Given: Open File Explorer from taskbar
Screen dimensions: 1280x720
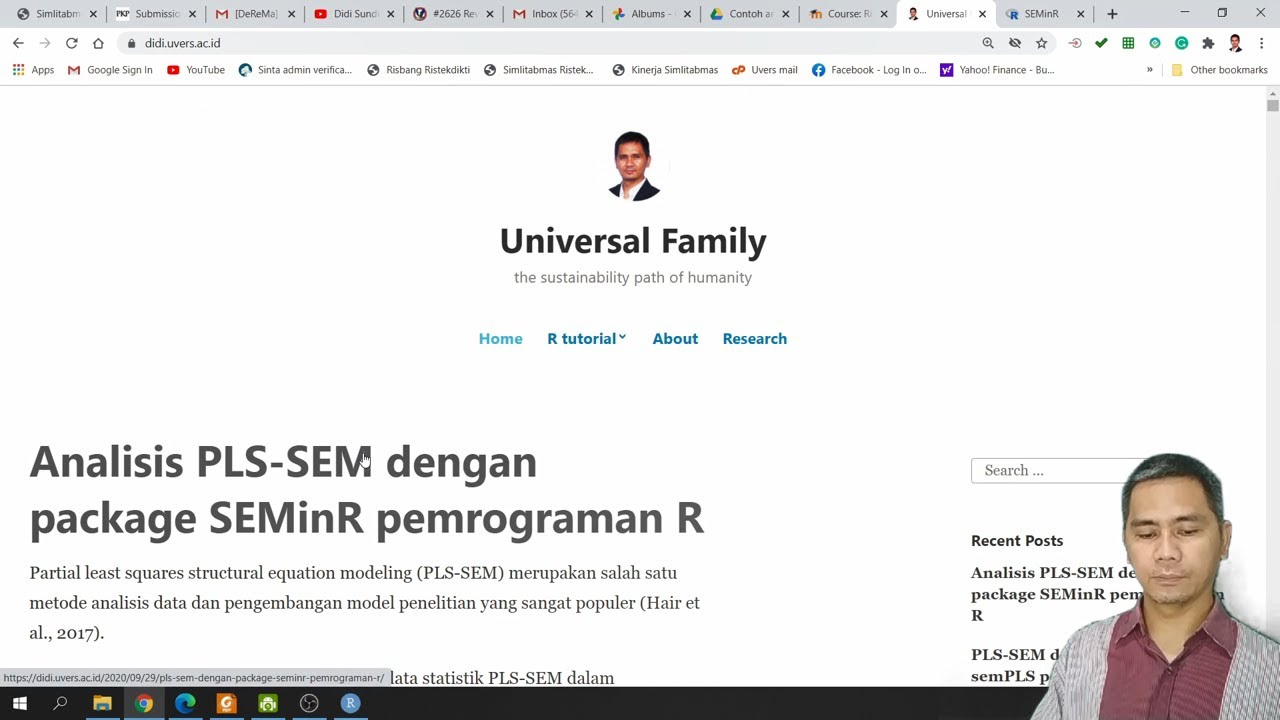Looking at the screenshot, I should click(102, 703).
